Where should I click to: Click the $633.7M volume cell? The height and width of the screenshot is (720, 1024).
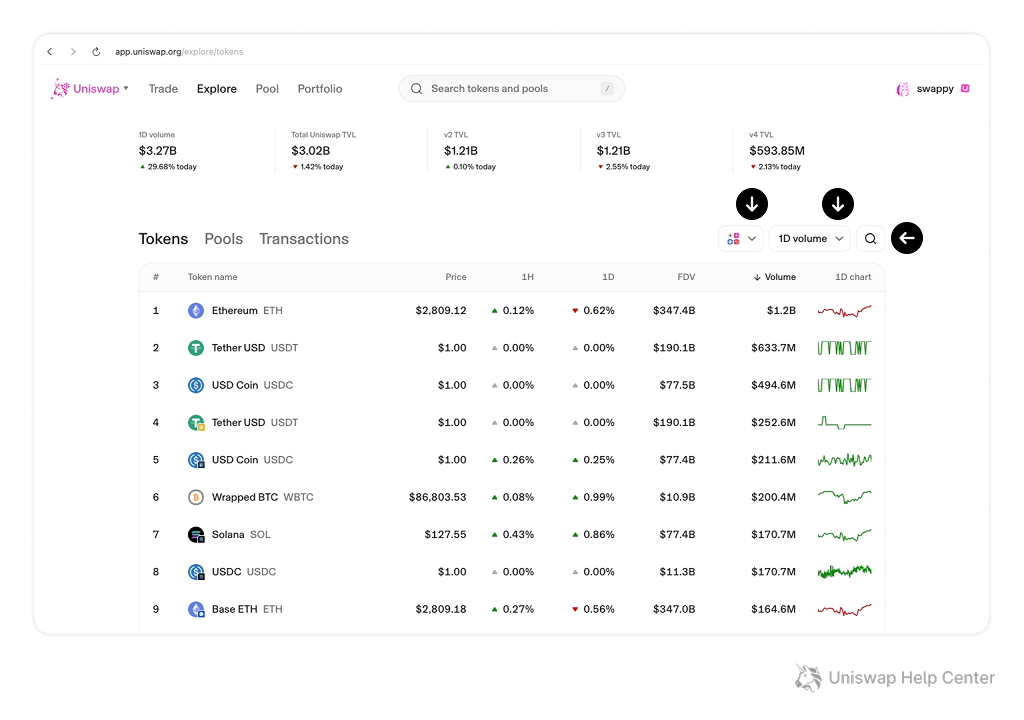tap(773, 348)
